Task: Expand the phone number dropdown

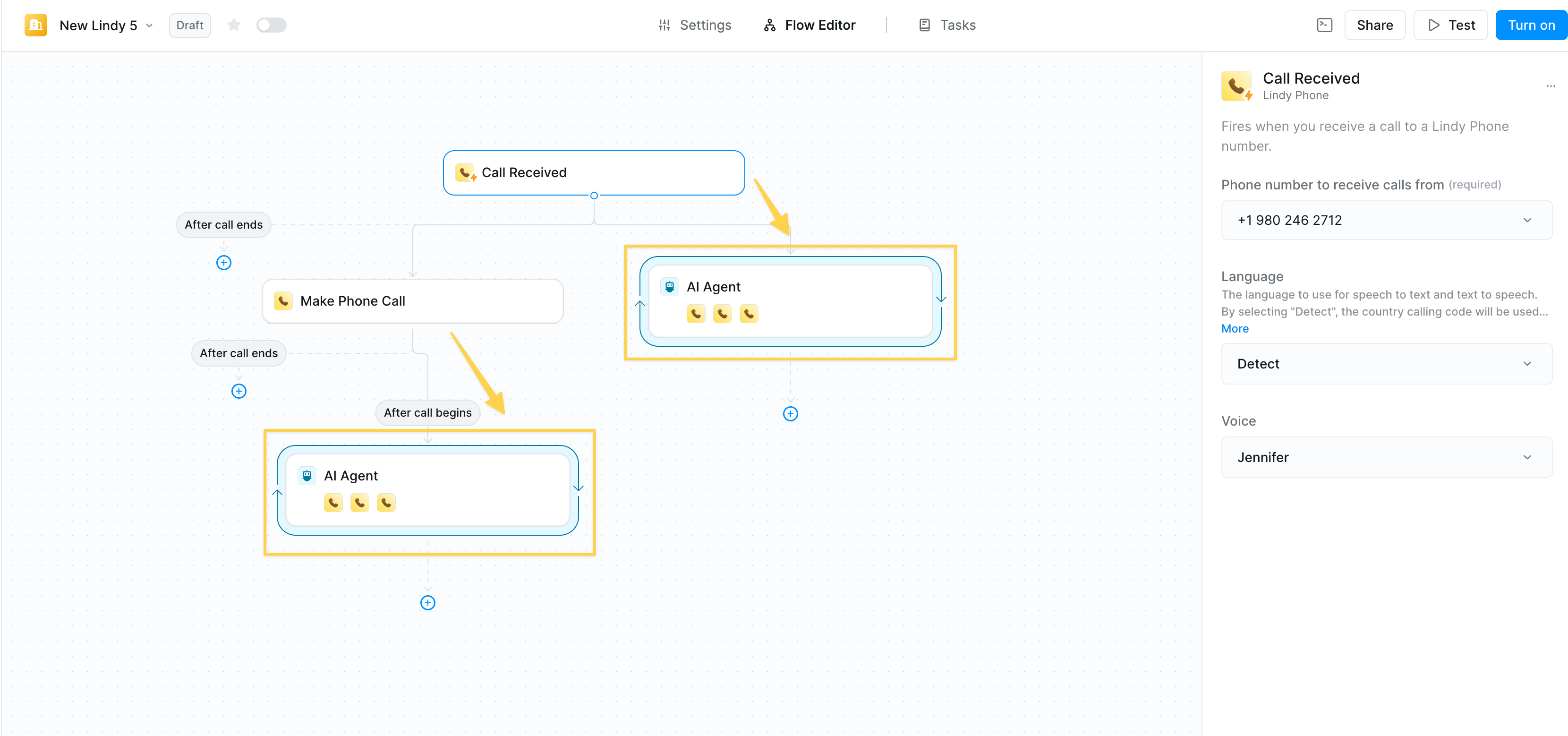Action: click(1386, 220)
